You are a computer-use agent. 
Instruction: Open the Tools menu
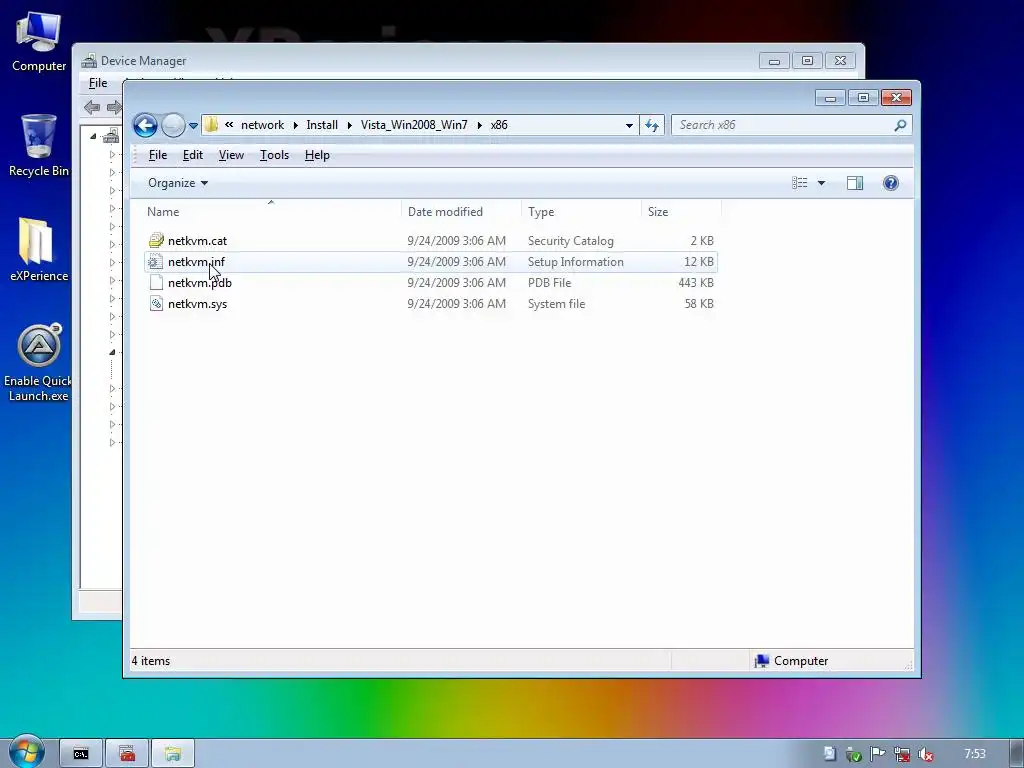tap(274, 155)
